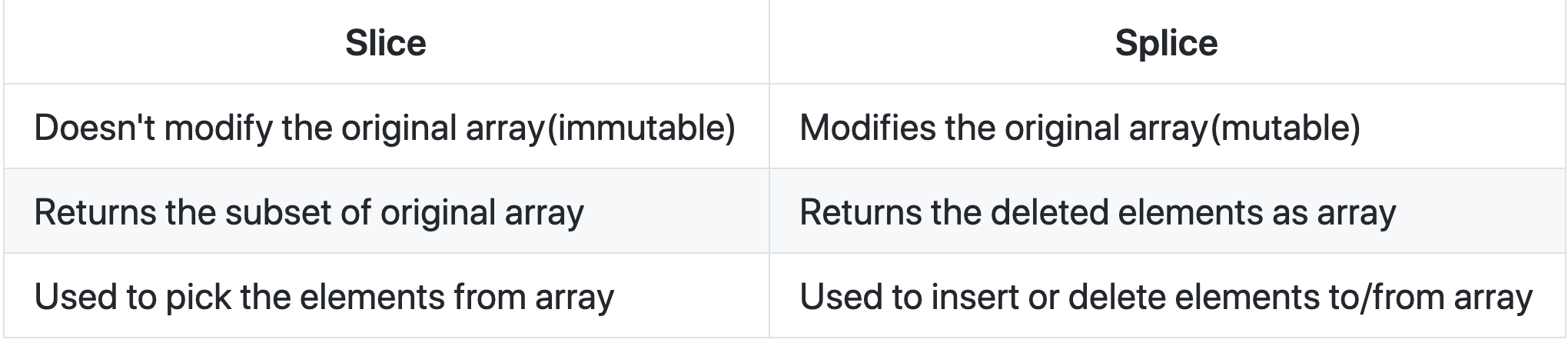Click the "Returns the deleted elements as array" cell

click(1167, 211)
